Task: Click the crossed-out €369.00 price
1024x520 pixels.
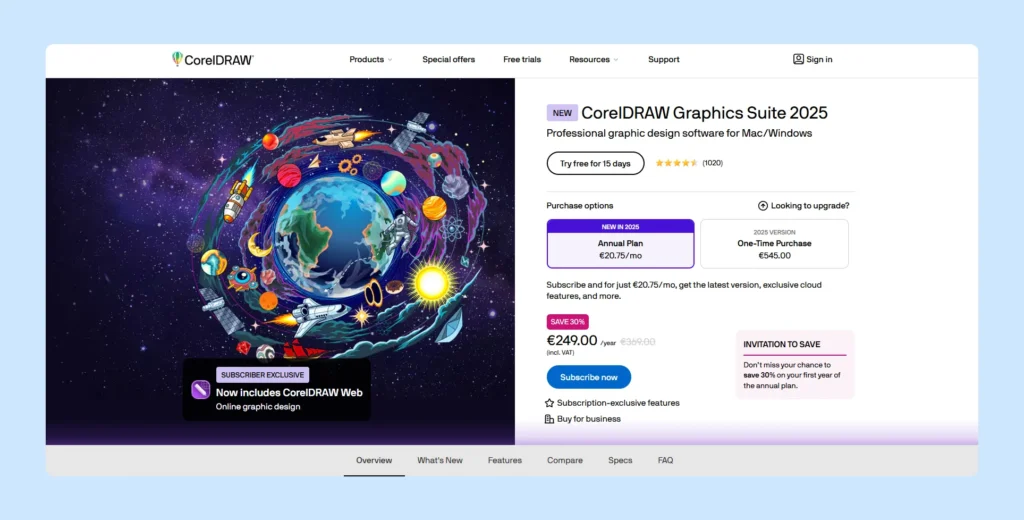Action: [637, 342]
